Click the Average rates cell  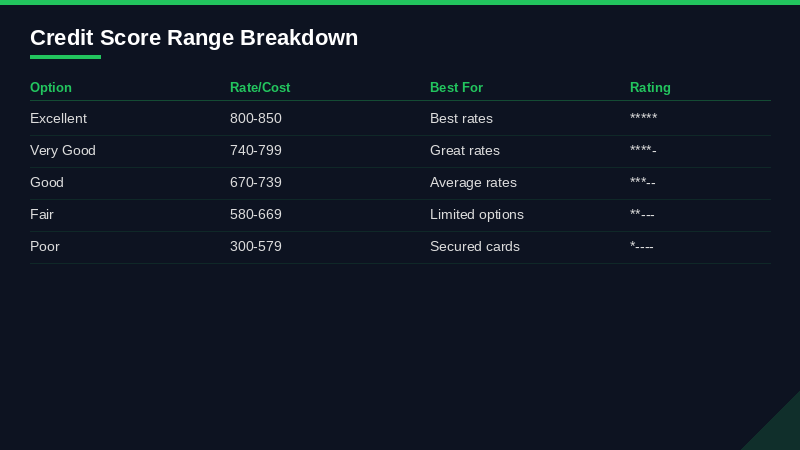pyautogui.click(x=473, y=183)
